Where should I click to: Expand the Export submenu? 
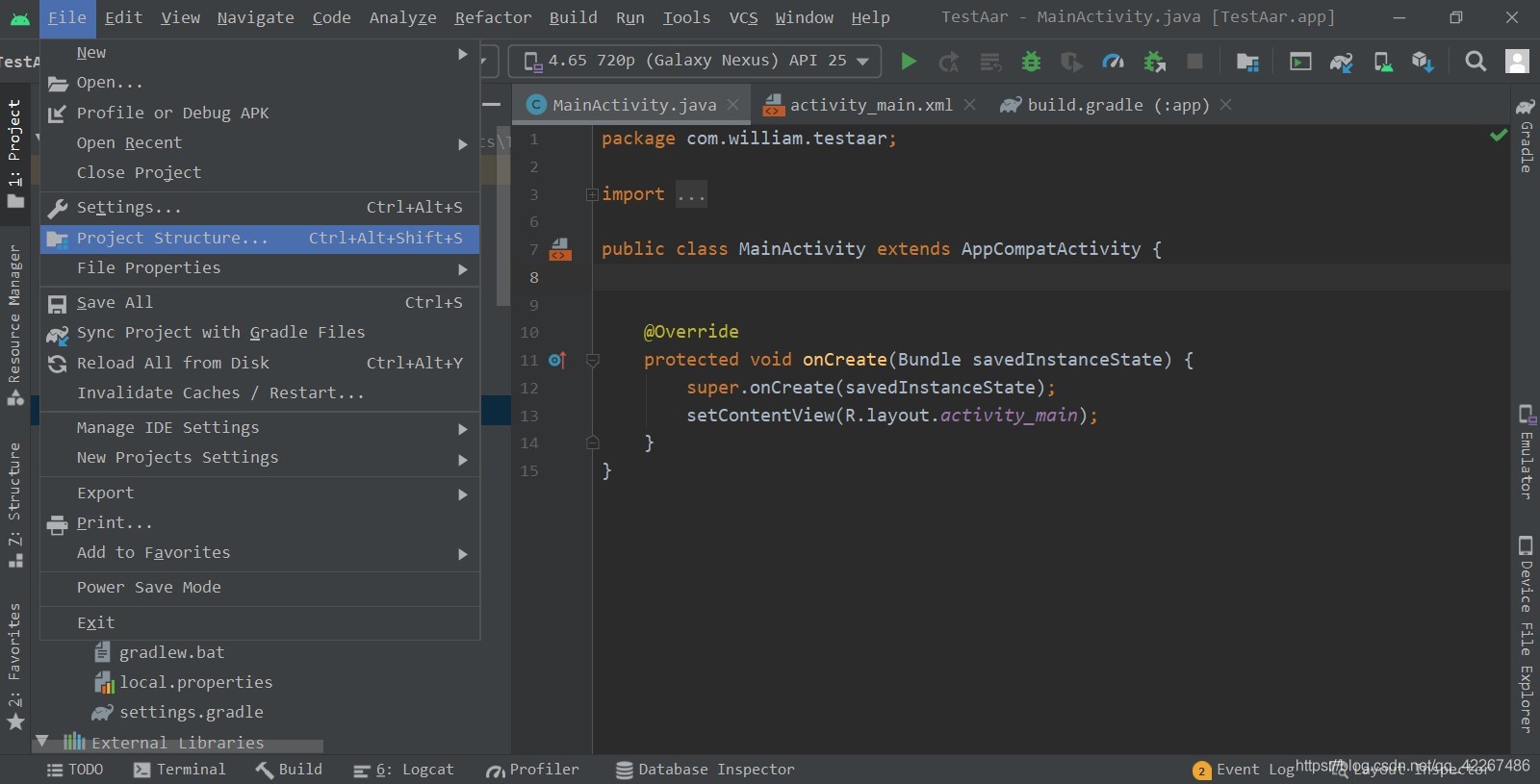coord(260,493)
